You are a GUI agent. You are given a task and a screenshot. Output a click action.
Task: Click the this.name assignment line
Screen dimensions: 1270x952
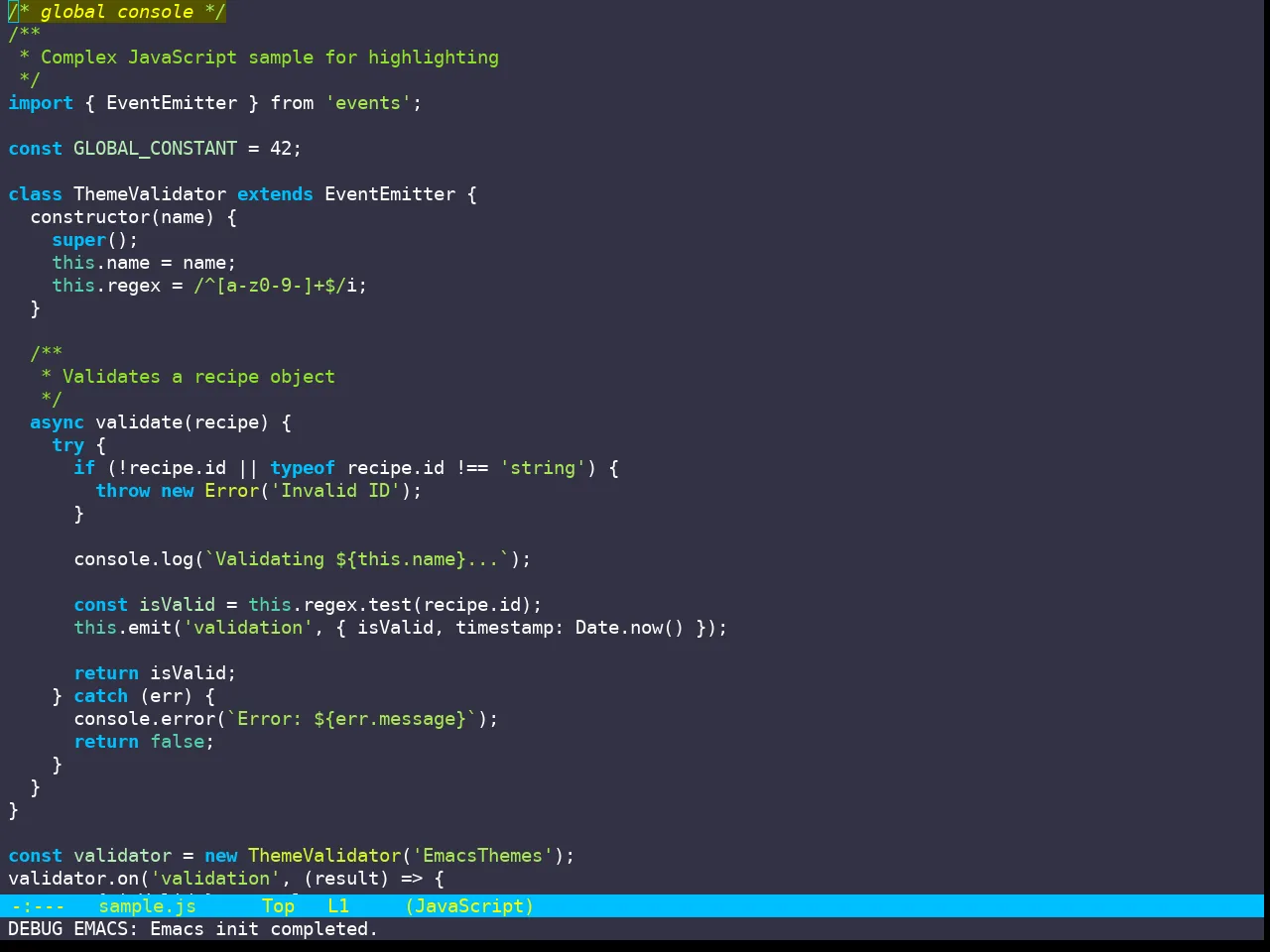point(144,263)
